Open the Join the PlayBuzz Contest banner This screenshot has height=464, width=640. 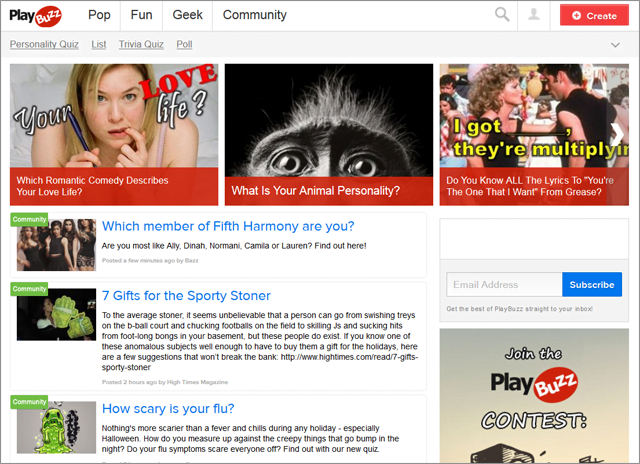534,395
